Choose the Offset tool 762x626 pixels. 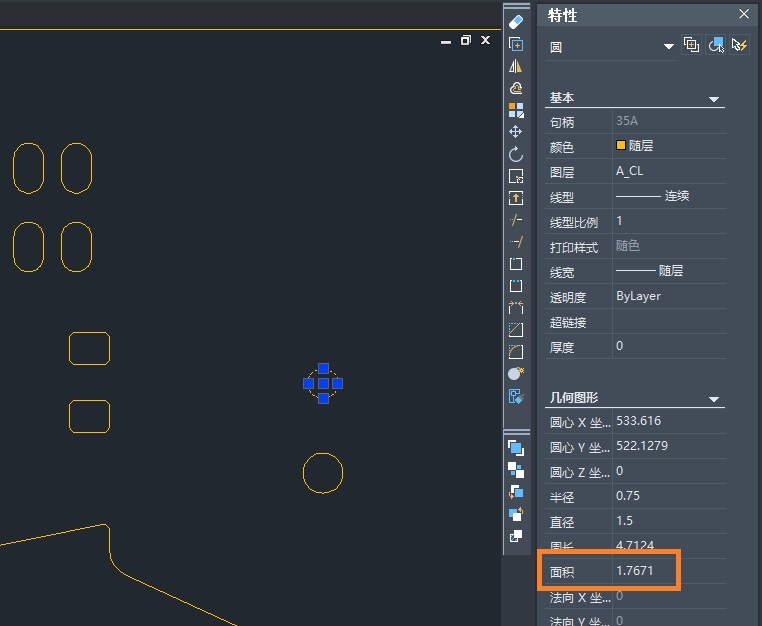point(516,88)
